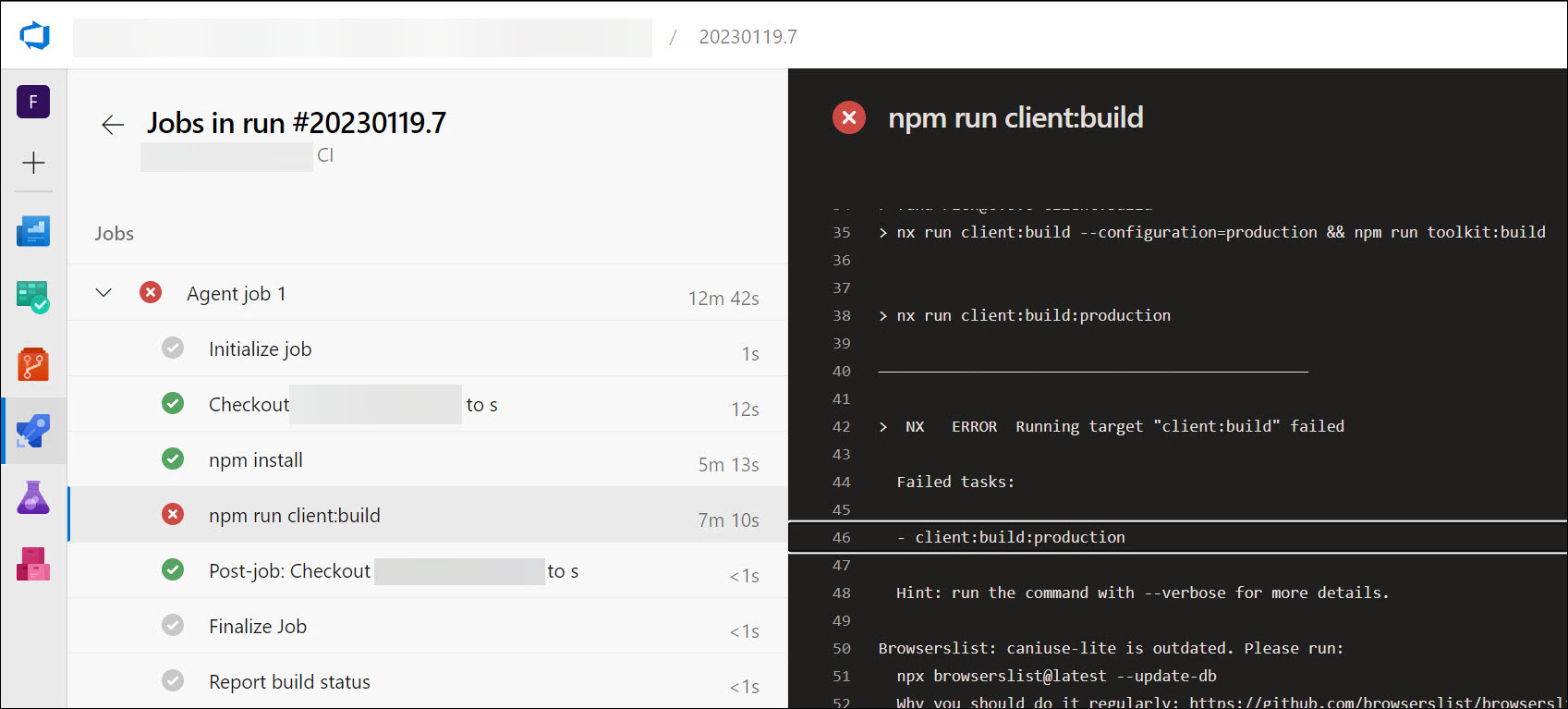Click the 20230119.7 breadcrumb

[748, 37]
